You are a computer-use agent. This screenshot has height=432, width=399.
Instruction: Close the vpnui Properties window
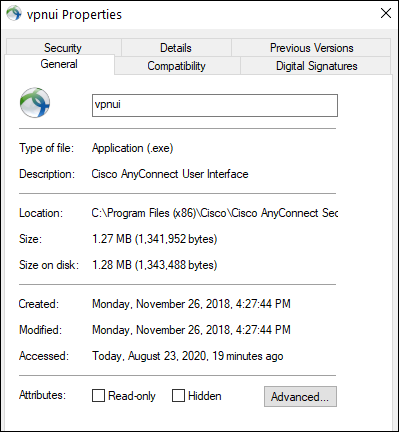(386, 13)
